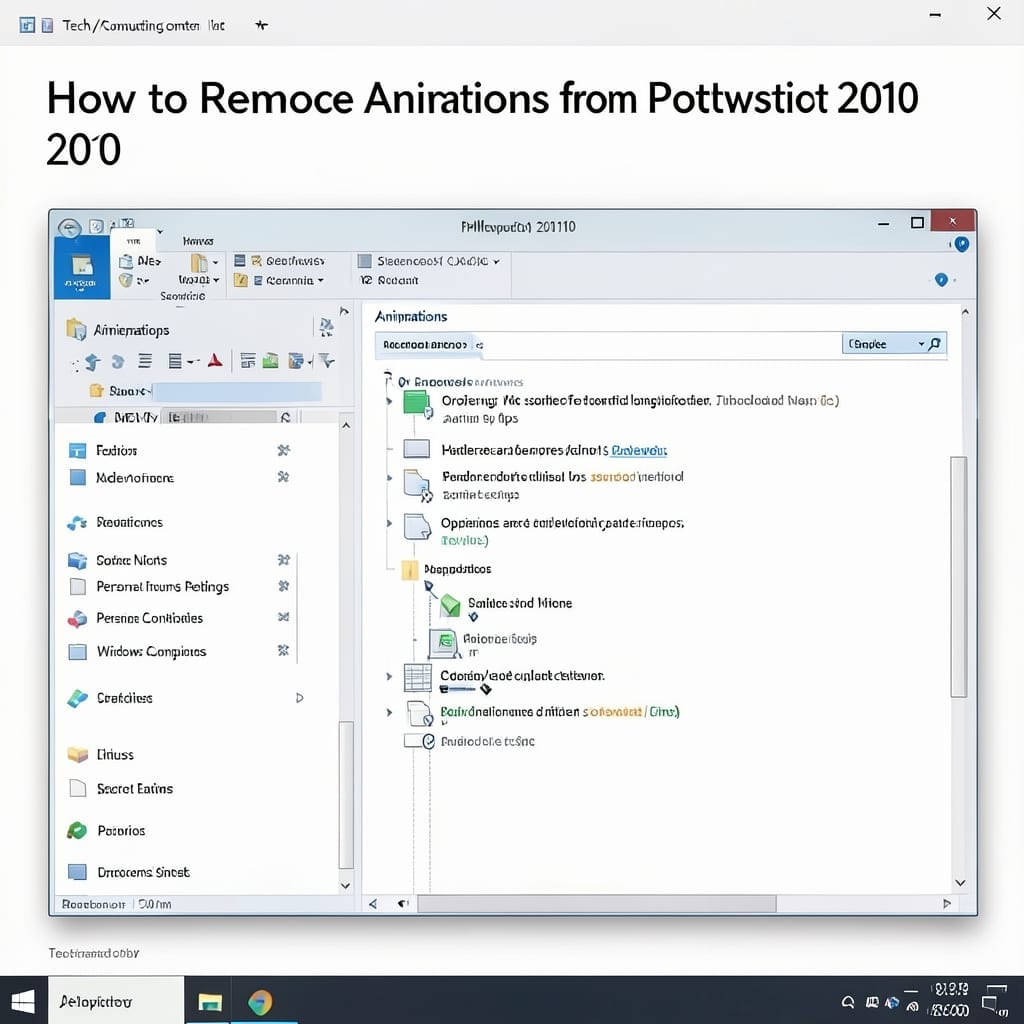This screenshot has height=1024, width=1024.
Task: Click the pin icon beside Mdenofioens
Action: pyautogui.click(x=283, y=477)
